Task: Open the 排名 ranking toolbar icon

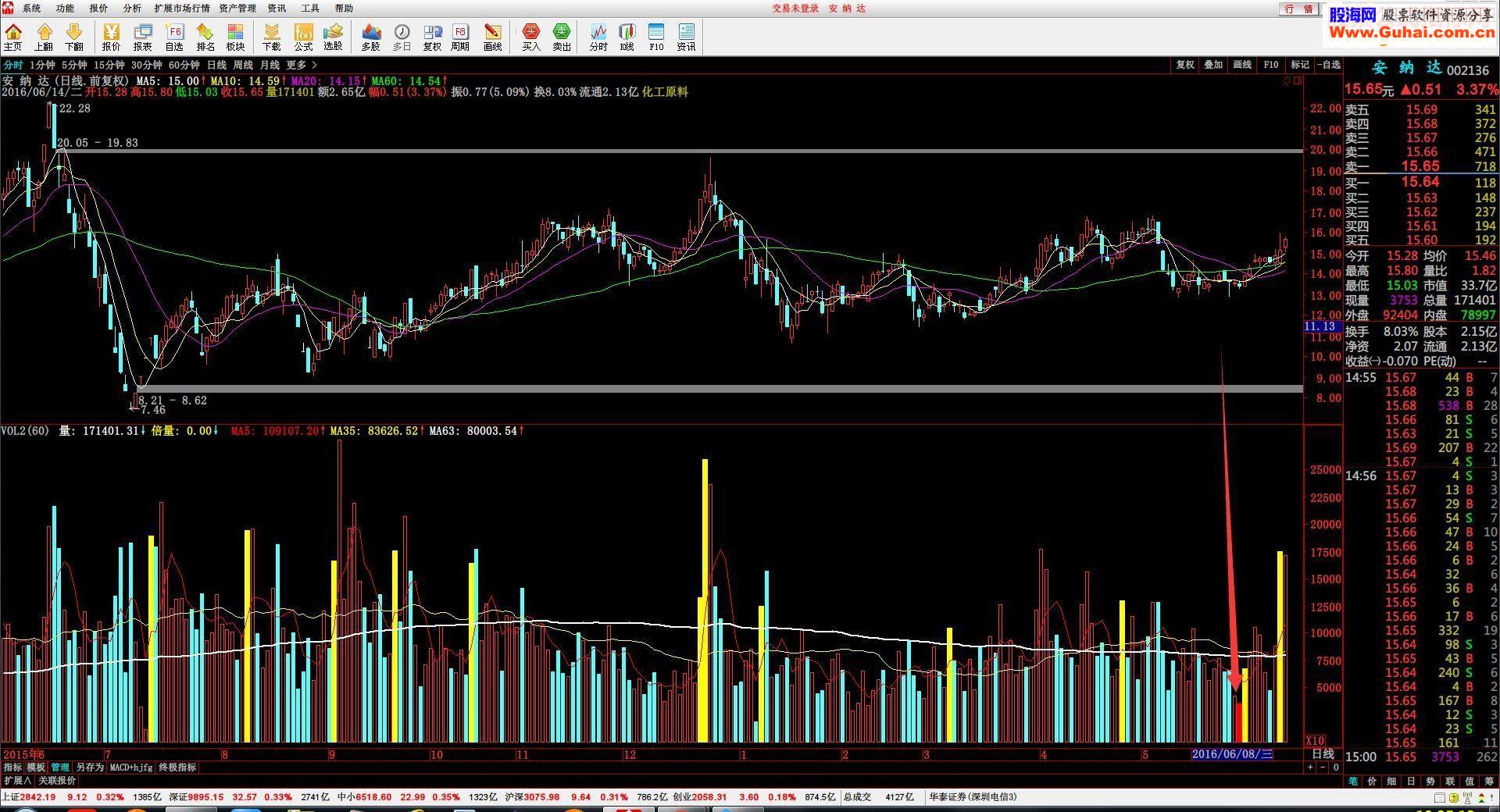Action: point(205,37)
